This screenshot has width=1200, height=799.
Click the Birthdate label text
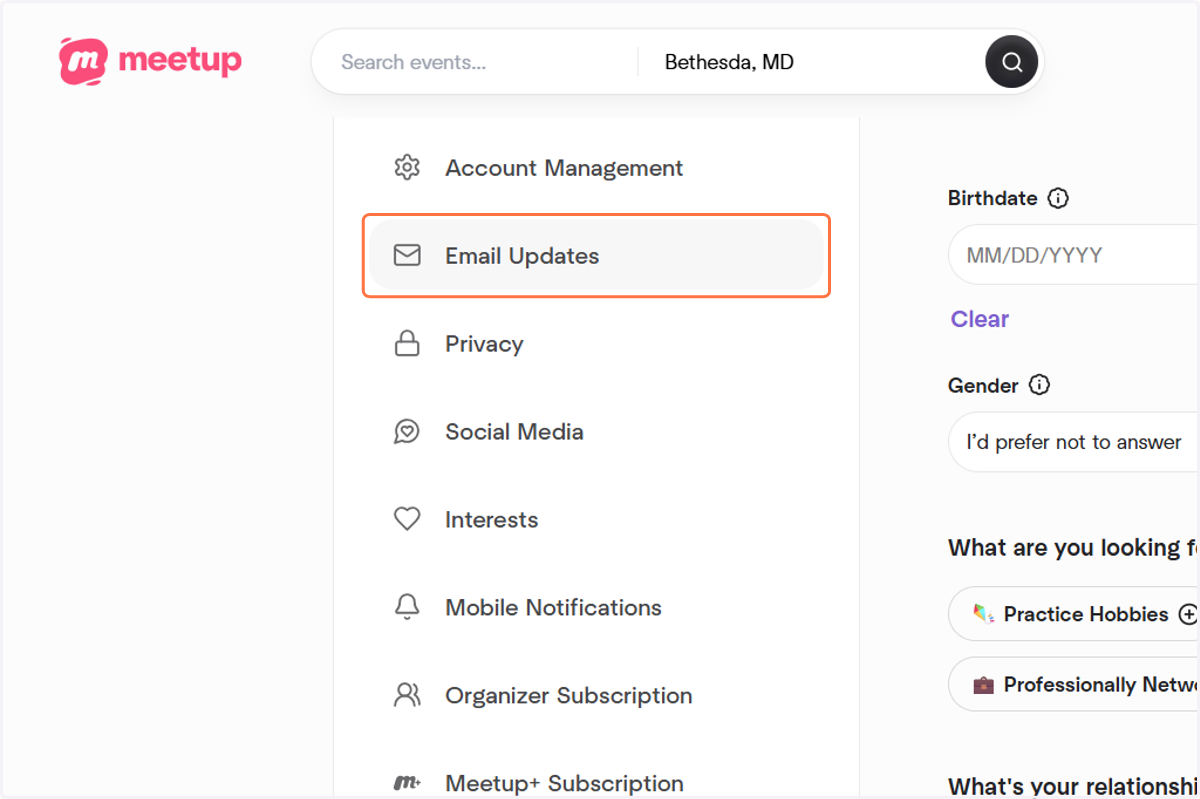pyautogui.click(x=992, y=198)
